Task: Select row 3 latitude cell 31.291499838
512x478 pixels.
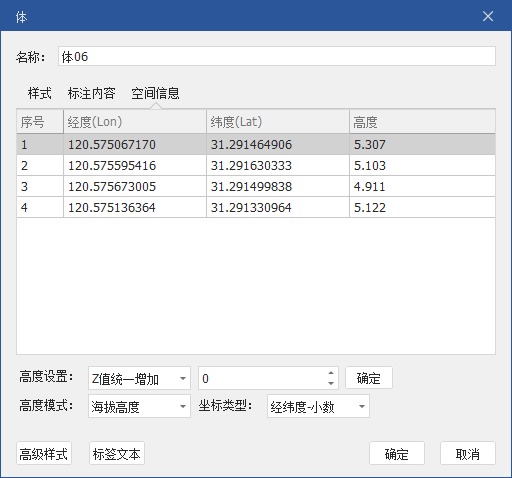Action: [x=278, y=186]
